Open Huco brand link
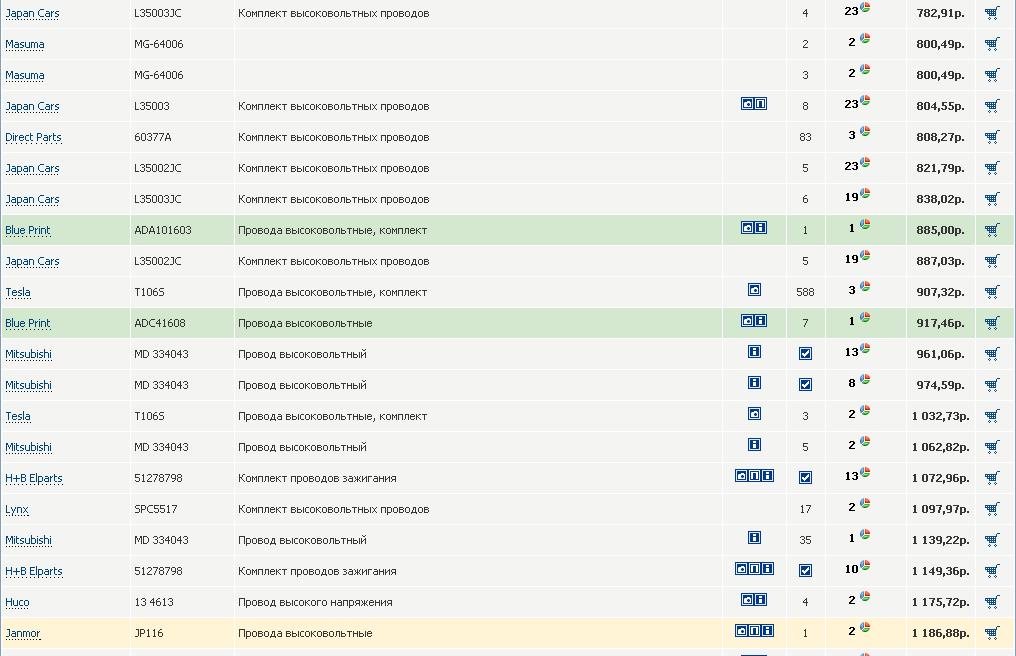Viewport: 1016px width, 656px height. click(17, 602)
